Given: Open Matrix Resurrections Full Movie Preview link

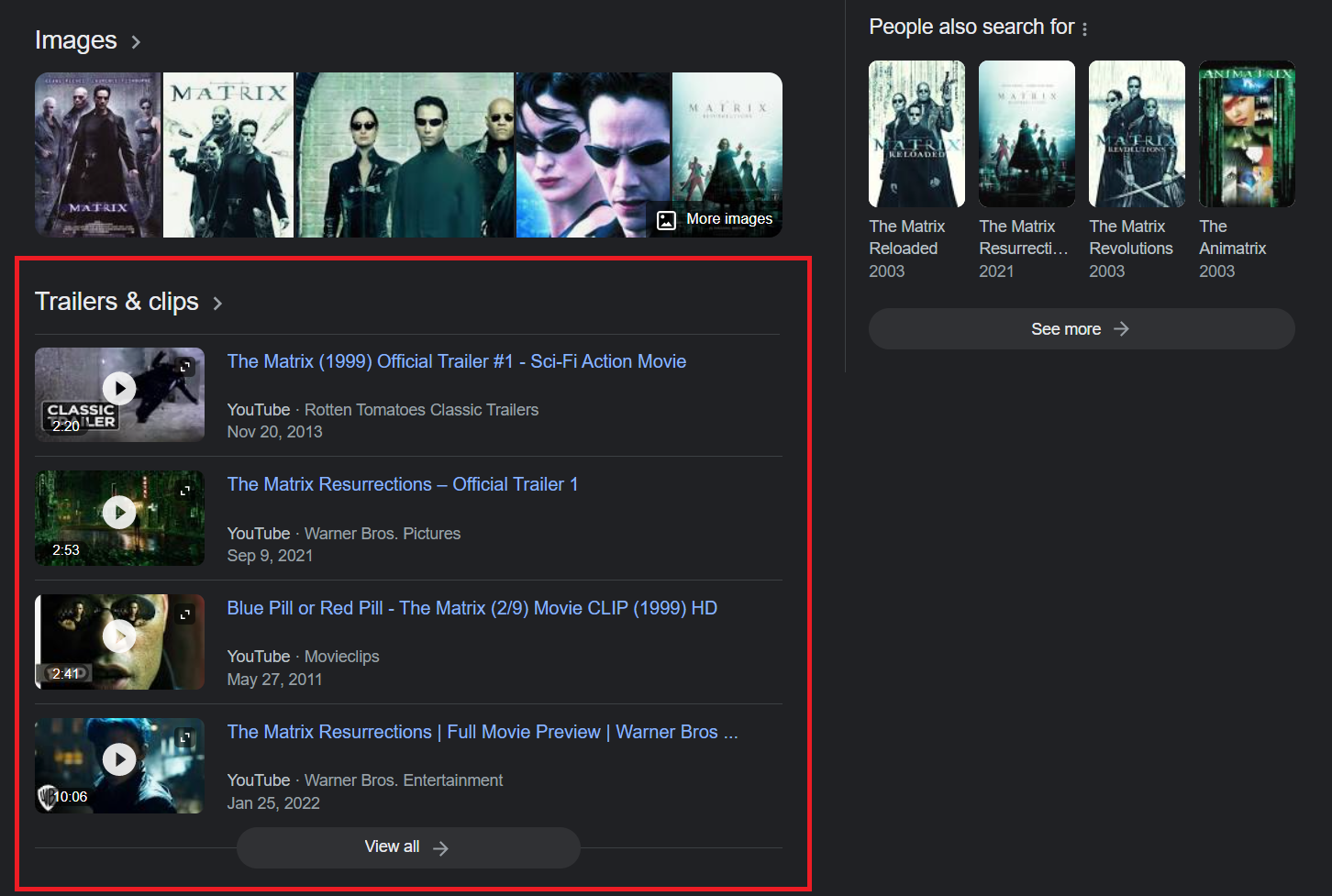Looking at the screenshot, I should [x=483, y=732].
